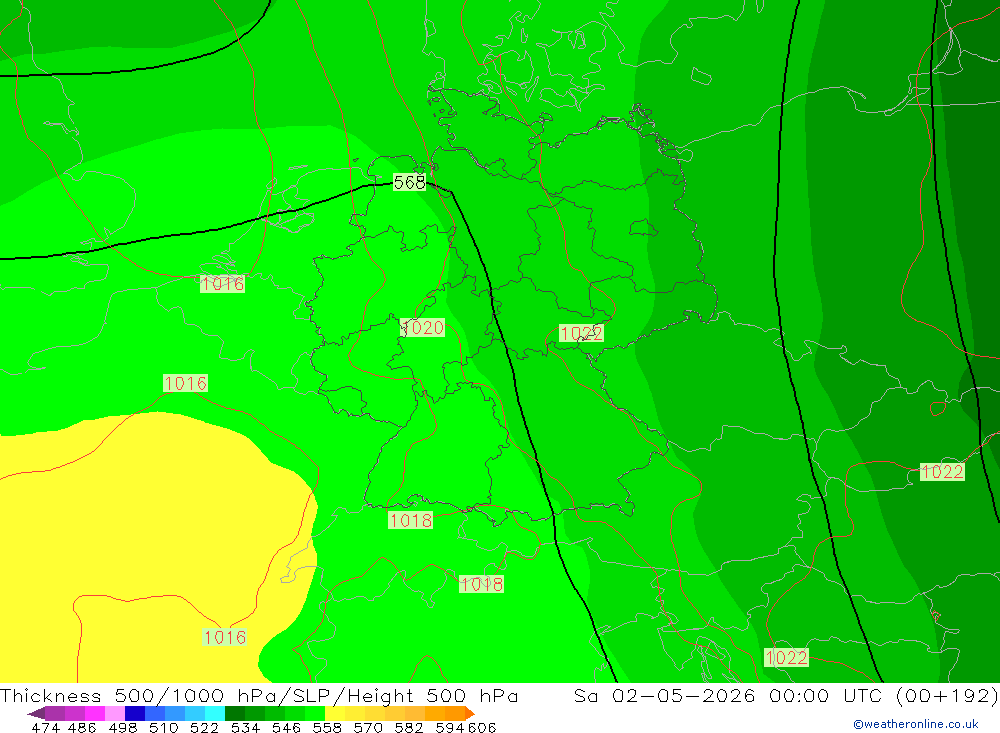Click the legend value 582
This screenshot has width=1000, height=733.
click(x=409, y=727)
